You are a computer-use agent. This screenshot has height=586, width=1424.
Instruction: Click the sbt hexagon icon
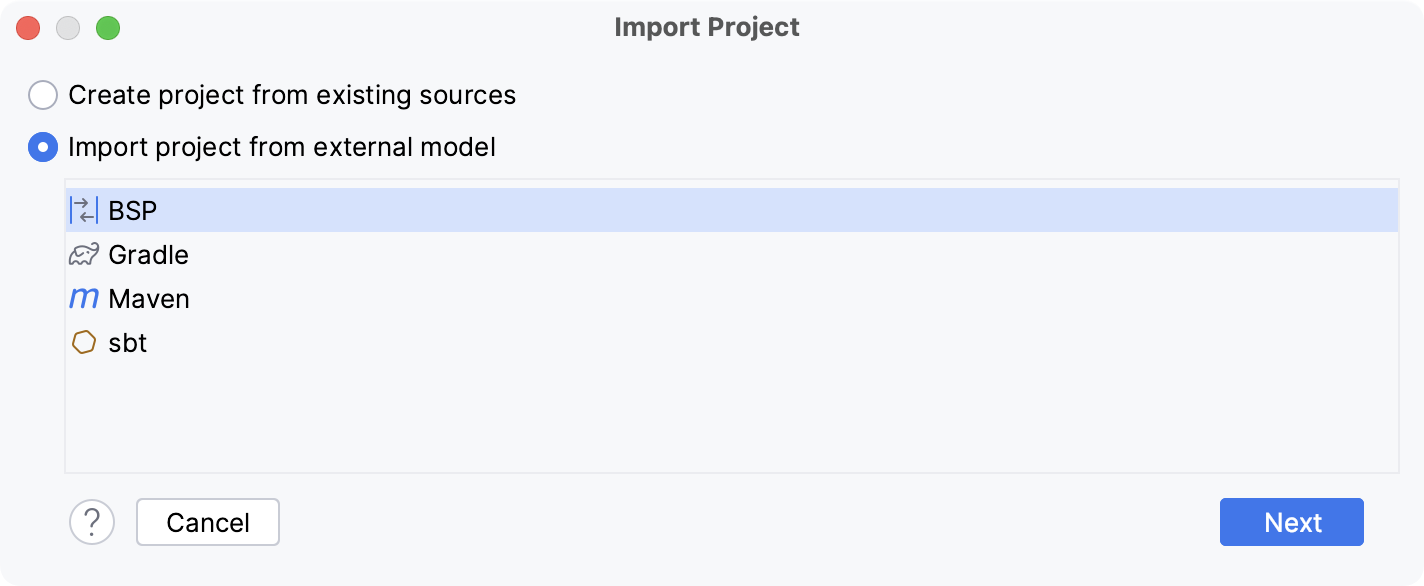84,342
